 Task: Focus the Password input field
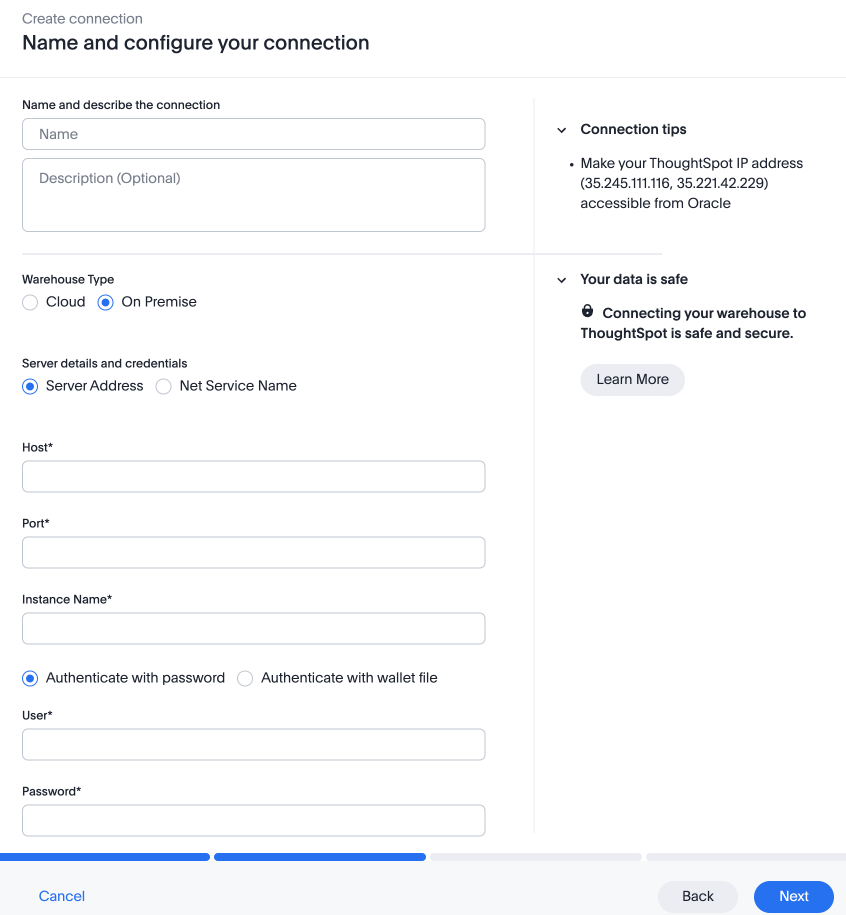pyautogui.click(x=254, y=820)
